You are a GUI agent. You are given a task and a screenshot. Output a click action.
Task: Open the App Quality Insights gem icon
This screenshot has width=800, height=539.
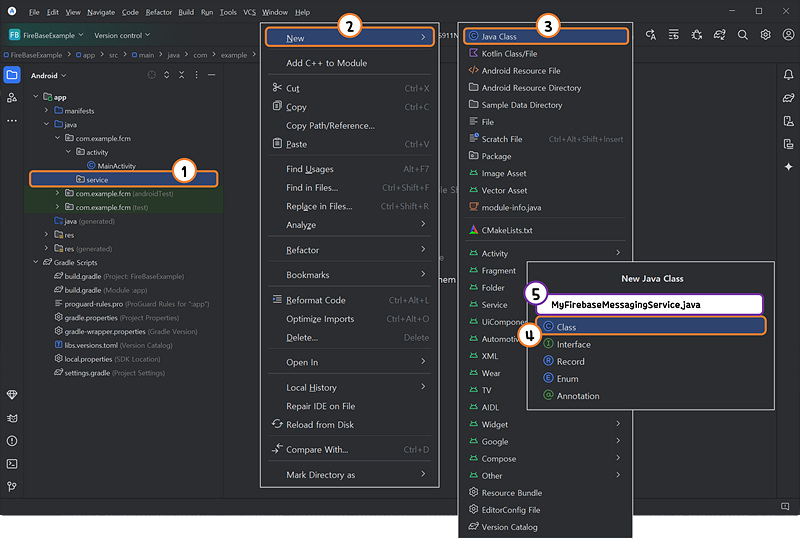12,395
